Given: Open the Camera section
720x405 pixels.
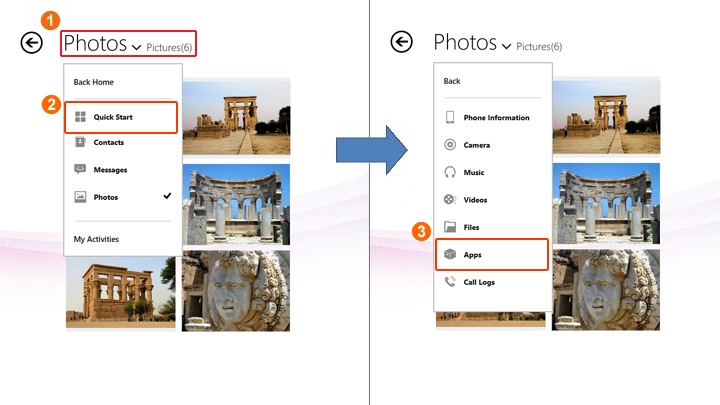Looking at the screenshot, I should (x=477, y=145).
